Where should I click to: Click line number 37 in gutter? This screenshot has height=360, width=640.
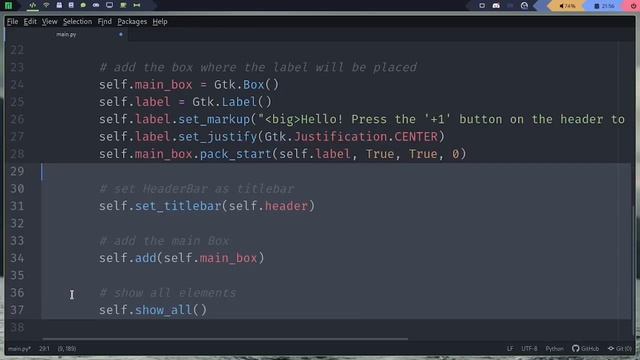(x=17, y=310)
